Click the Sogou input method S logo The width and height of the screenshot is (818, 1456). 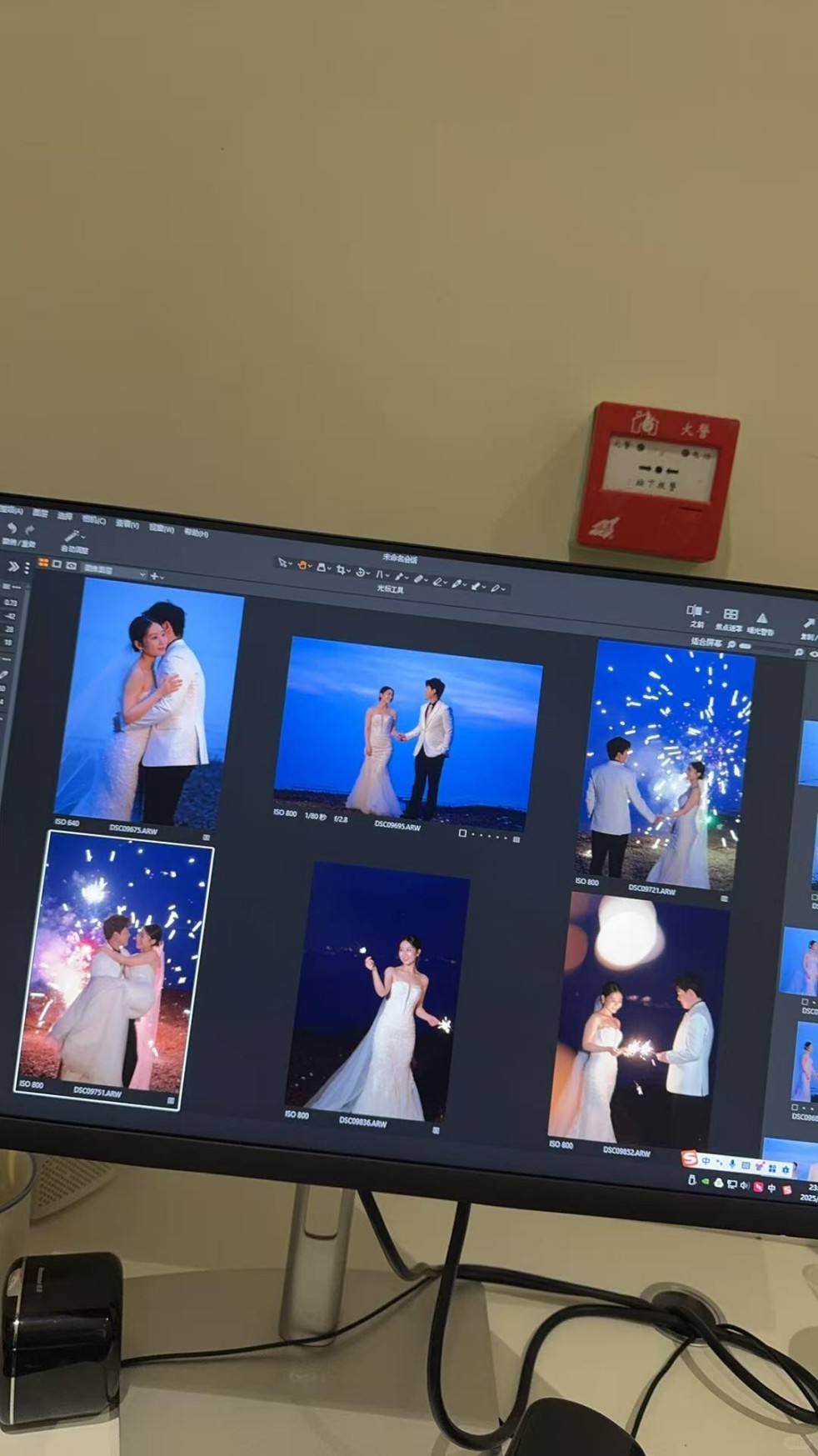689,1158
